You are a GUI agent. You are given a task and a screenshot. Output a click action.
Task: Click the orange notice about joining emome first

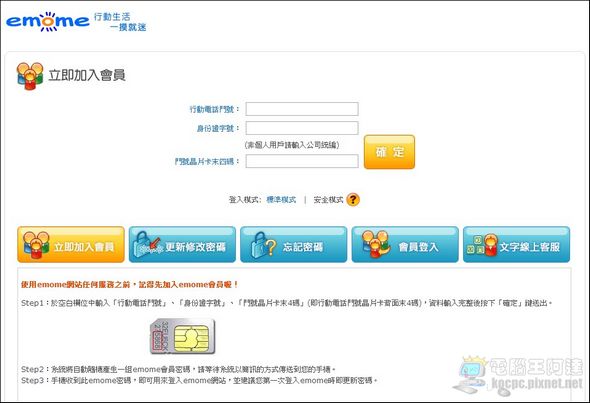[129, 284]
